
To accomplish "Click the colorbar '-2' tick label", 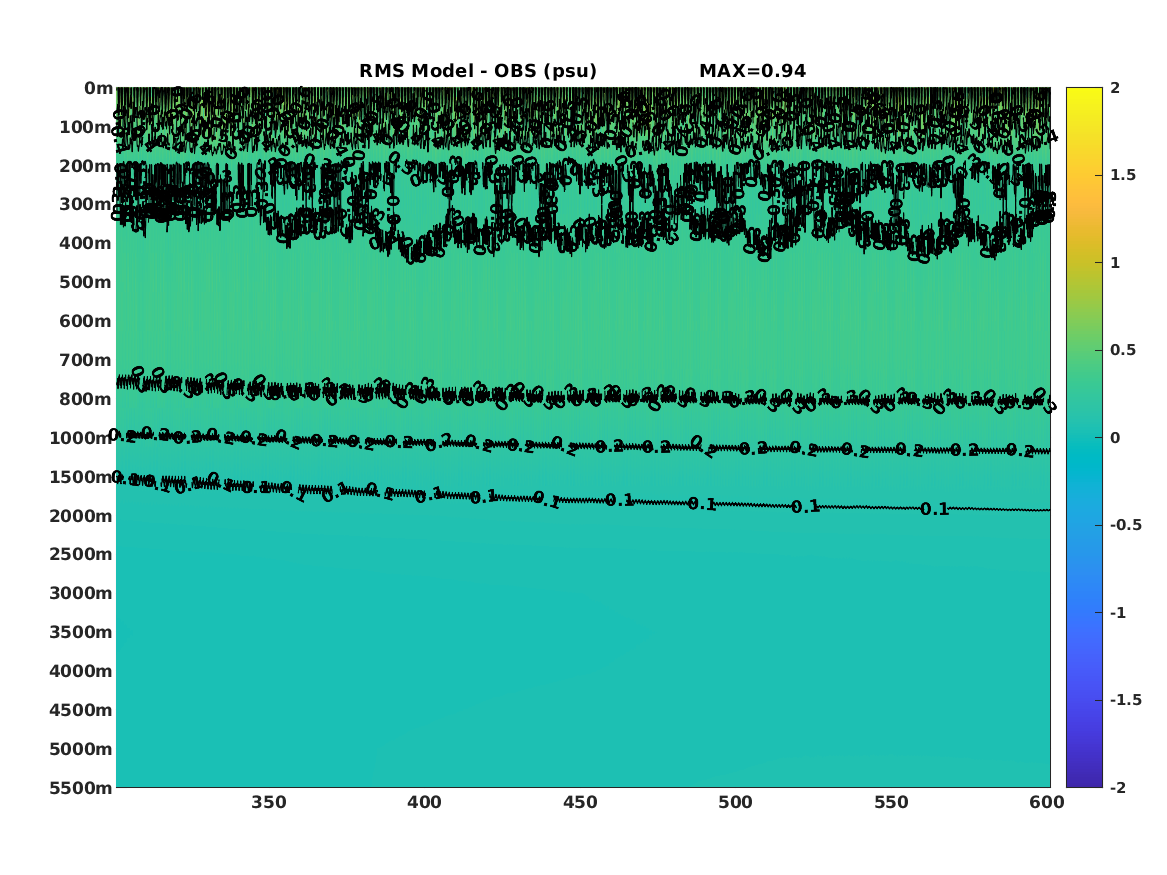I will (1118, 787).
